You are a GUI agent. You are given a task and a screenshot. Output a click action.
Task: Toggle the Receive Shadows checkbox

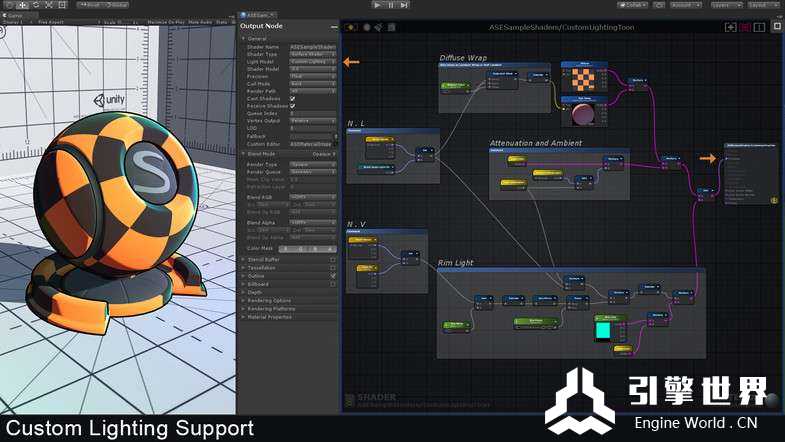[293, 105]
